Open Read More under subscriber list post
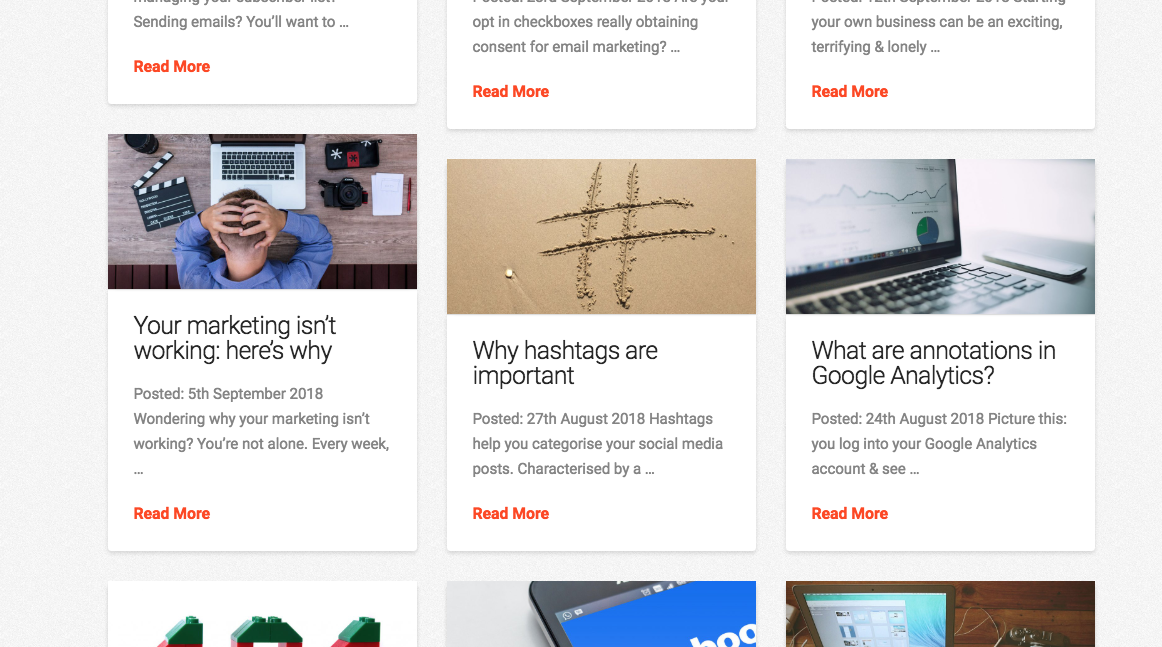This screenshot has height=647, width=1162. coord(171,67)
